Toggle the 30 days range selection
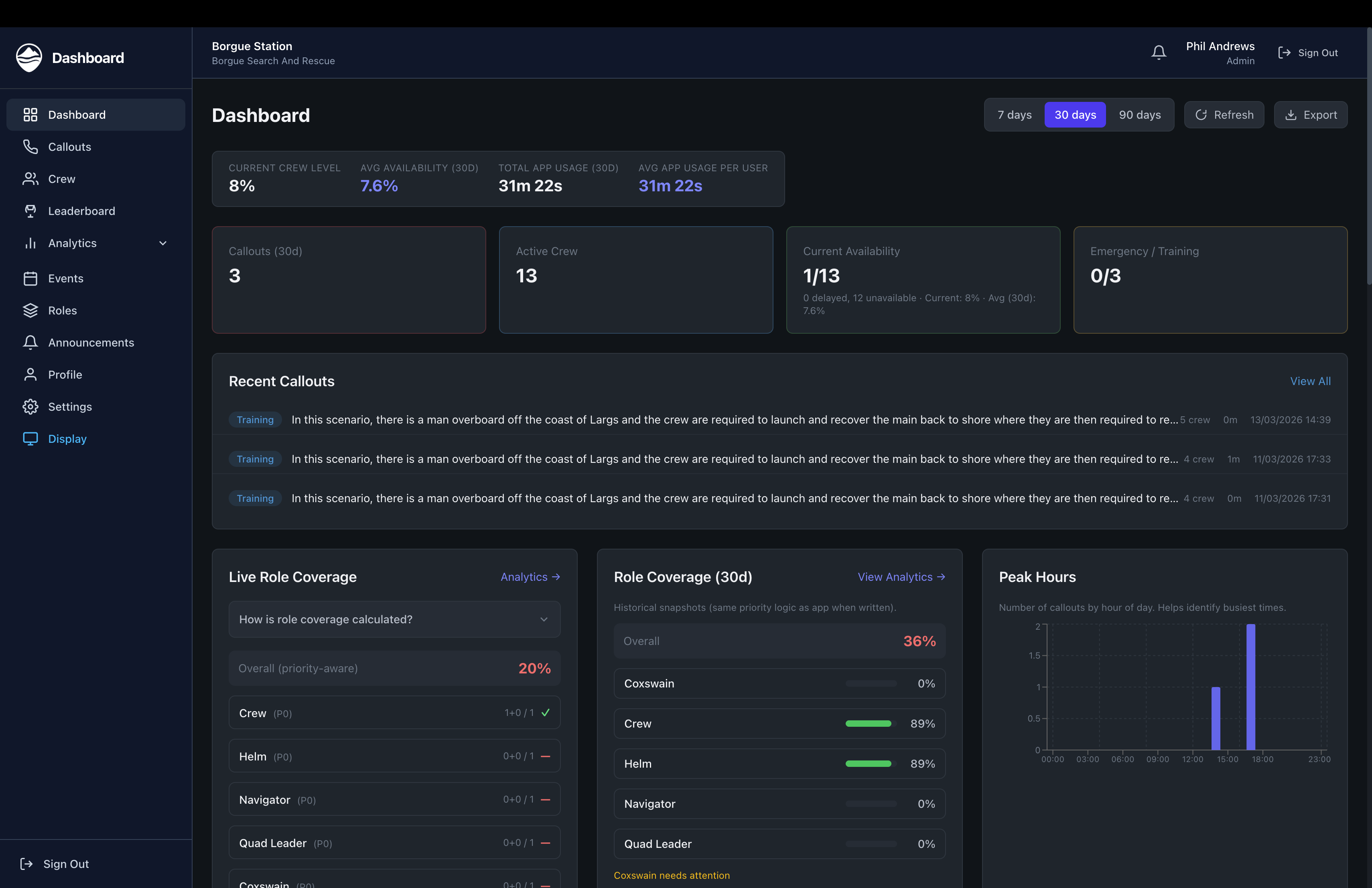Screen dimensions: 1372x888 tap(1075, 115)
